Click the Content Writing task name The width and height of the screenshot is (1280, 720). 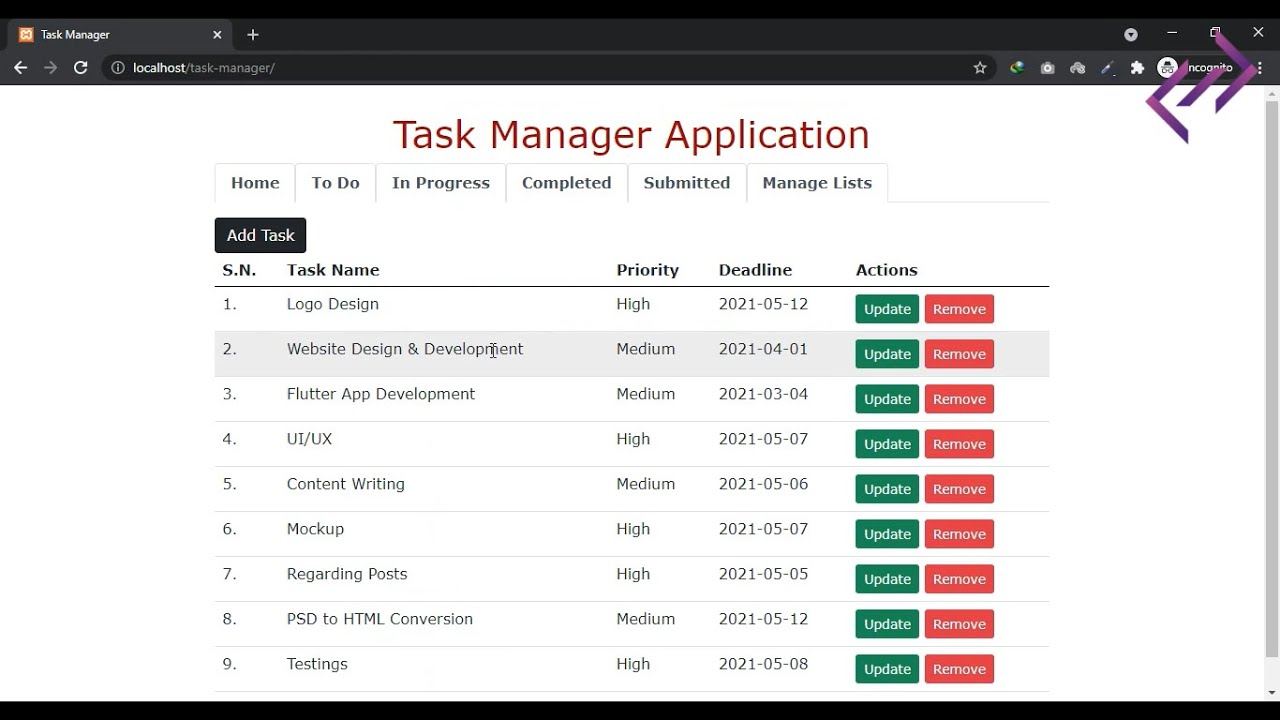[346, 484]
